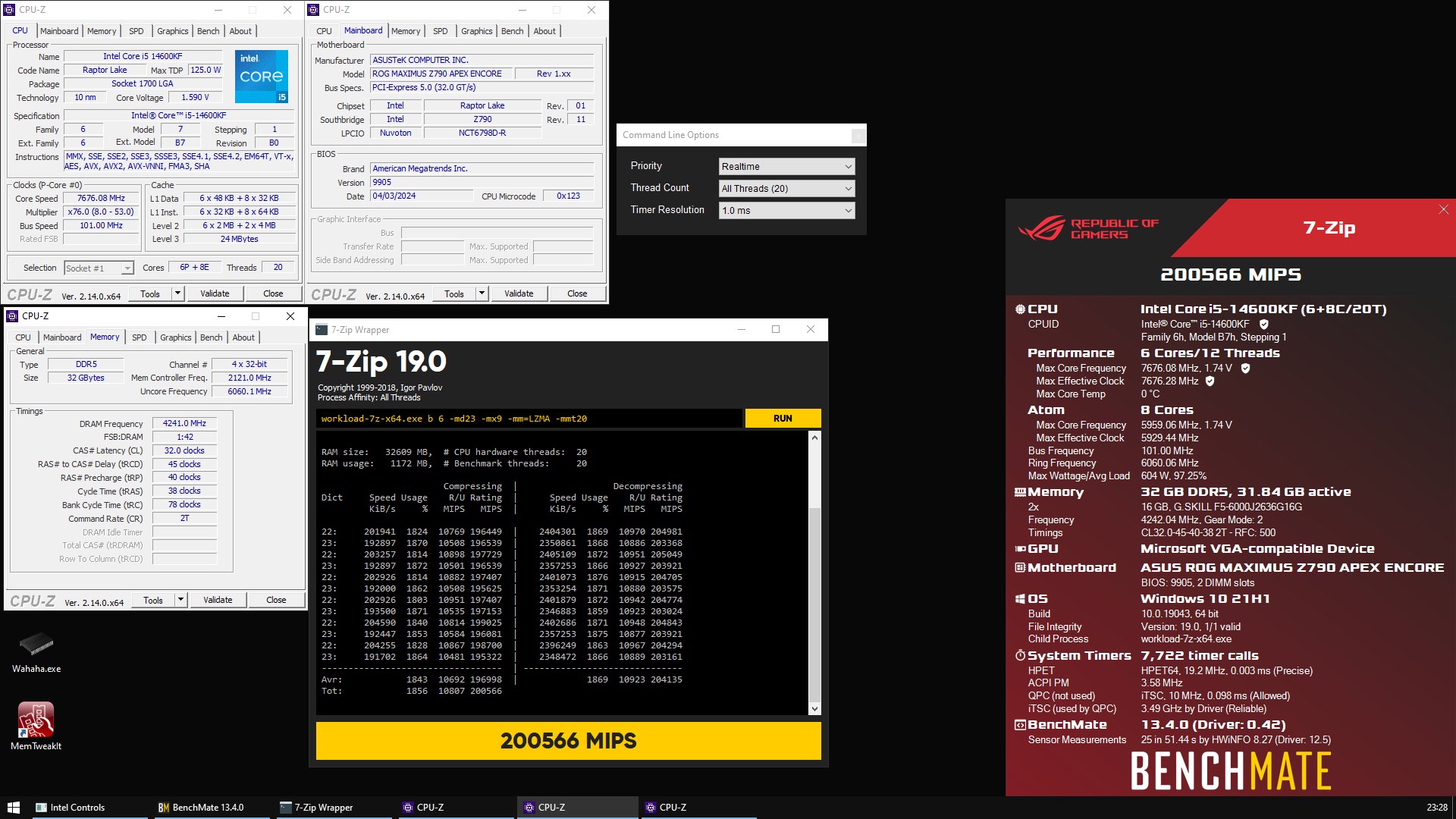Open the About tab in the Memory window
Screen dimensions: 1456x819
[x=243, y=337]
